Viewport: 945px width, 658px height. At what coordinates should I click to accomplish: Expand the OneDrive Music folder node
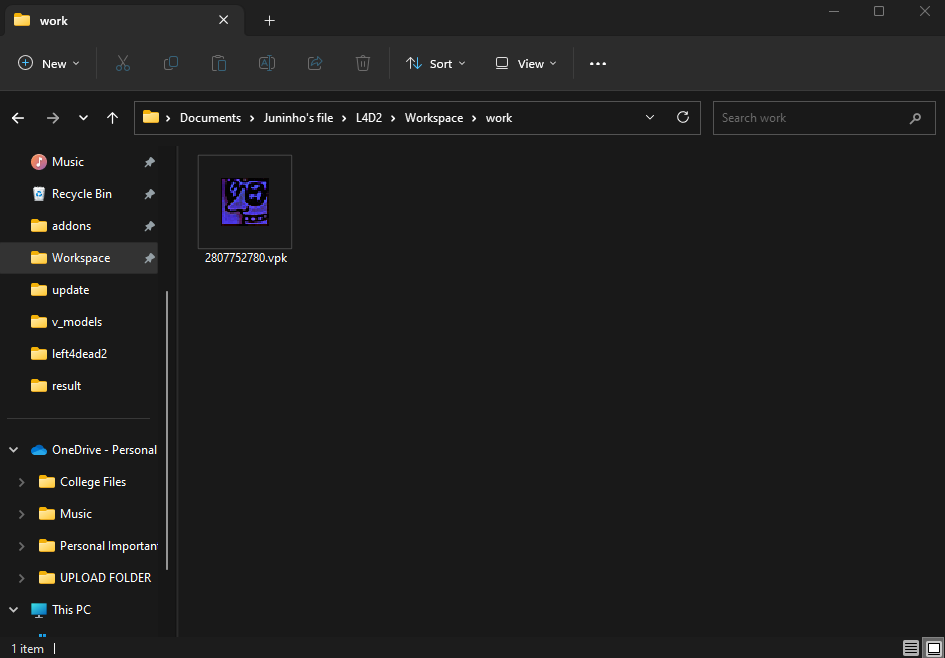pyautogui.click(x=22, y=514)
